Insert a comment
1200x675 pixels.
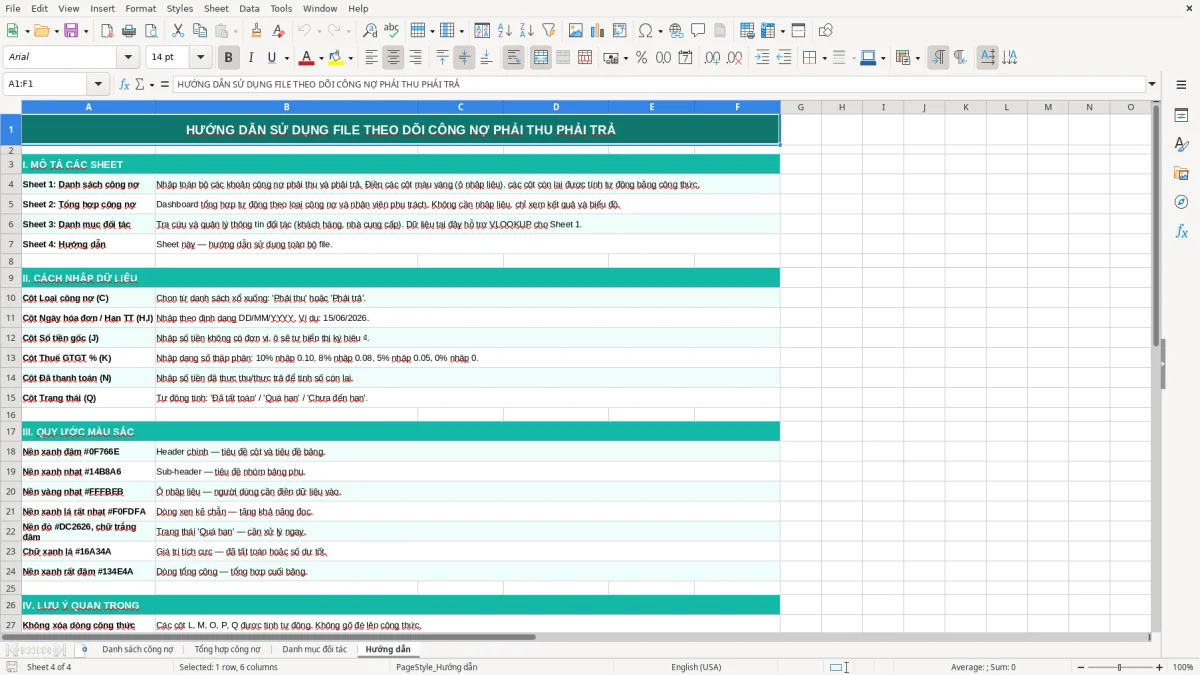(698, 31)
